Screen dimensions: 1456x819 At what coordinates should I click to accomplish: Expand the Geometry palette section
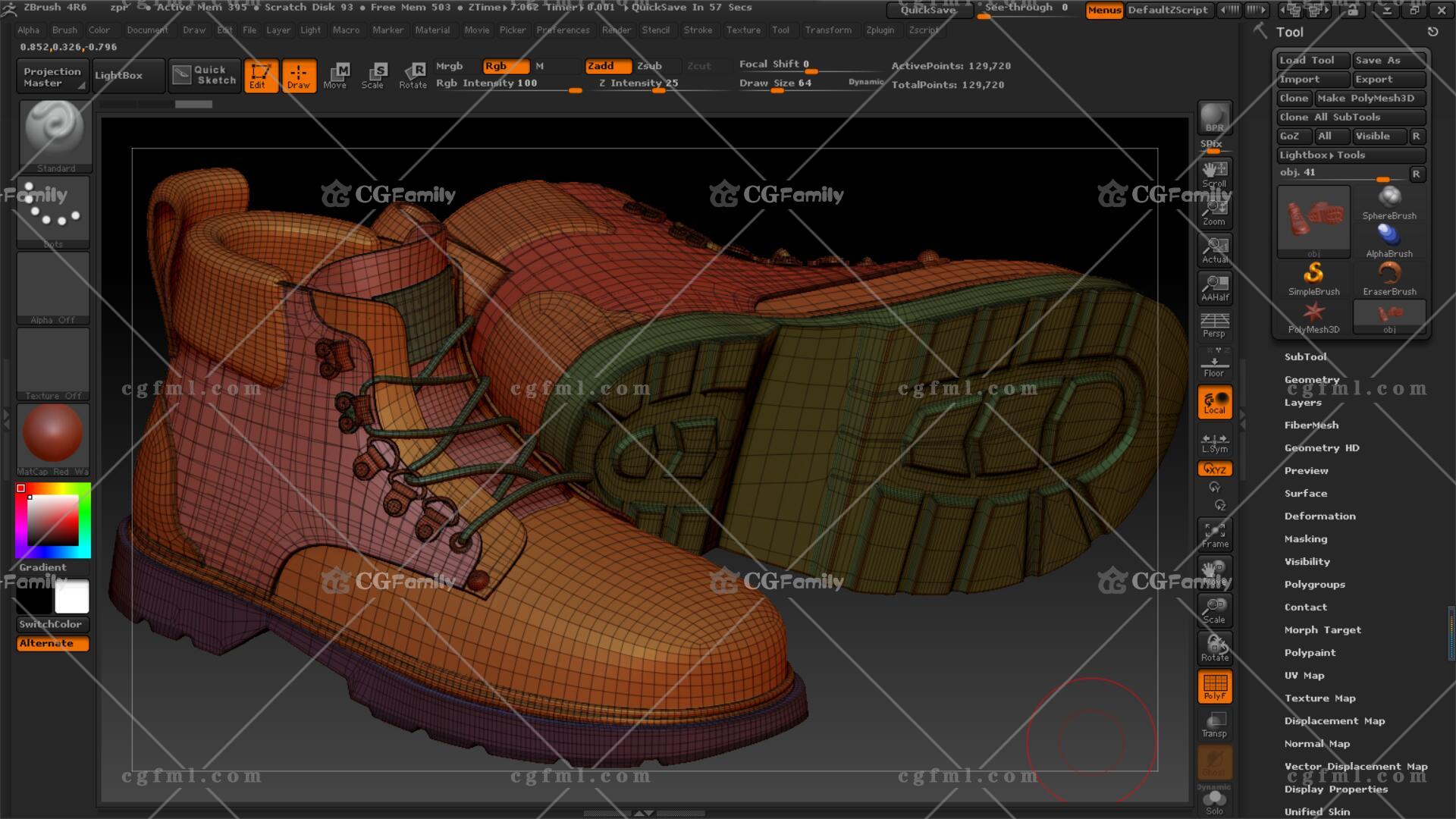(x=1311, y=379)
